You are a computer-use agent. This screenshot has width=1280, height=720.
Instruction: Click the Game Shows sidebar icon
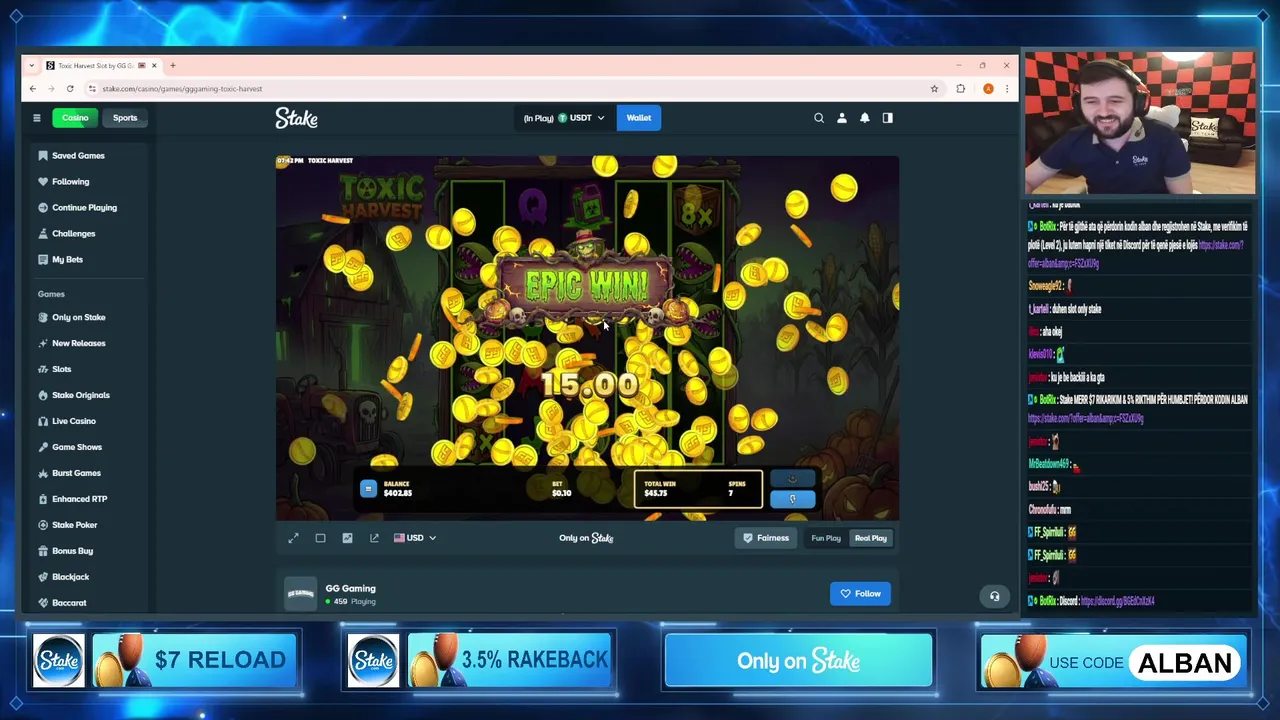pyautogui.click(x=43, y=447)
